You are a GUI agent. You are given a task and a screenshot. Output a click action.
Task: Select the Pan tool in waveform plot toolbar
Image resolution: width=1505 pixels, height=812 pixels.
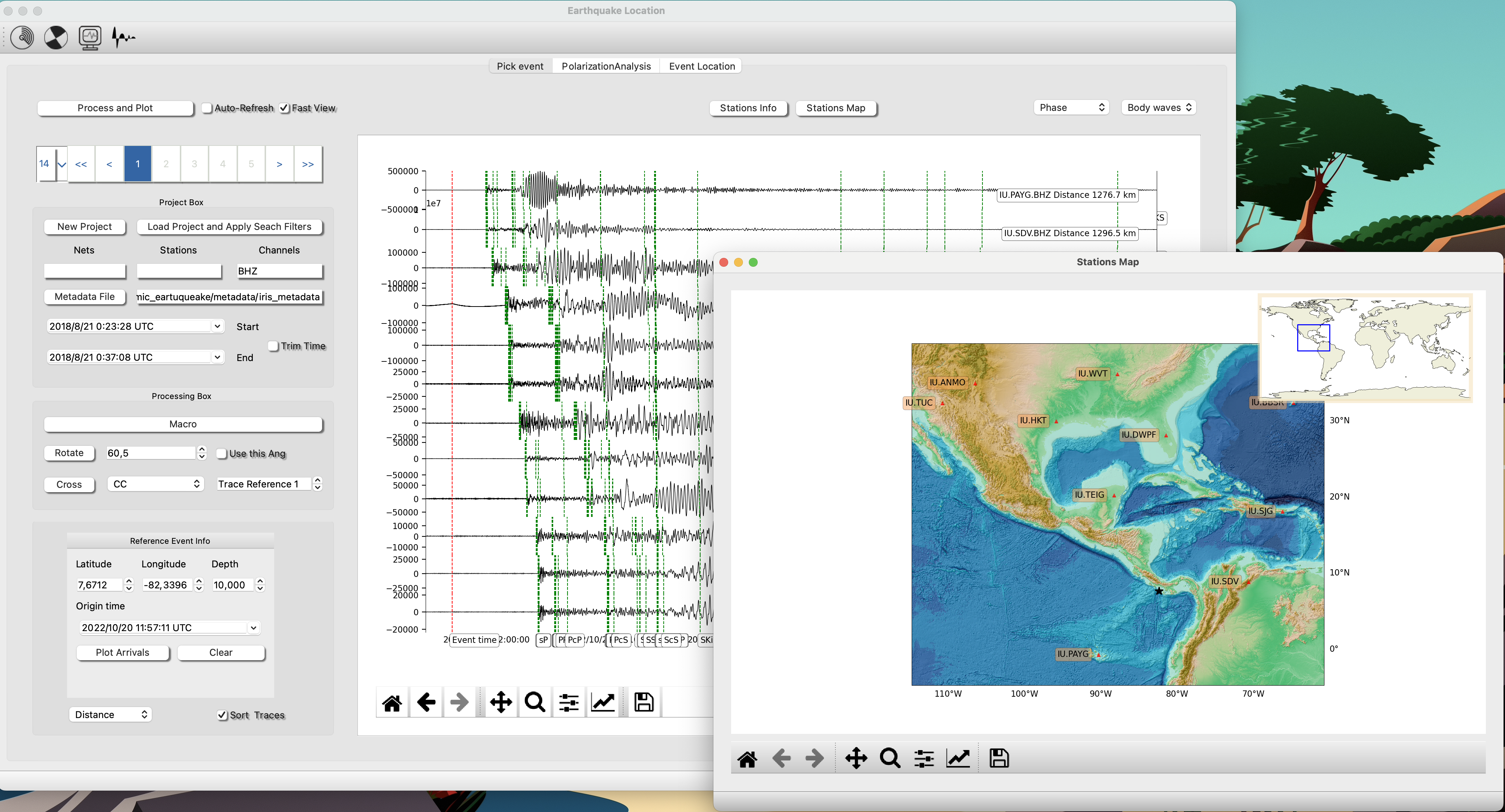tap(501, 702)
